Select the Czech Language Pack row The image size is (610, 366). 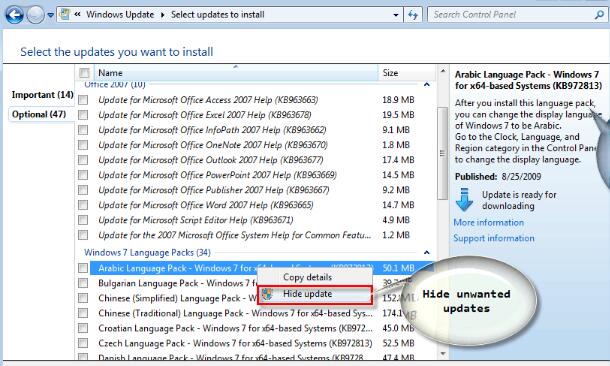pyautogui.click(x=235, y=343)
